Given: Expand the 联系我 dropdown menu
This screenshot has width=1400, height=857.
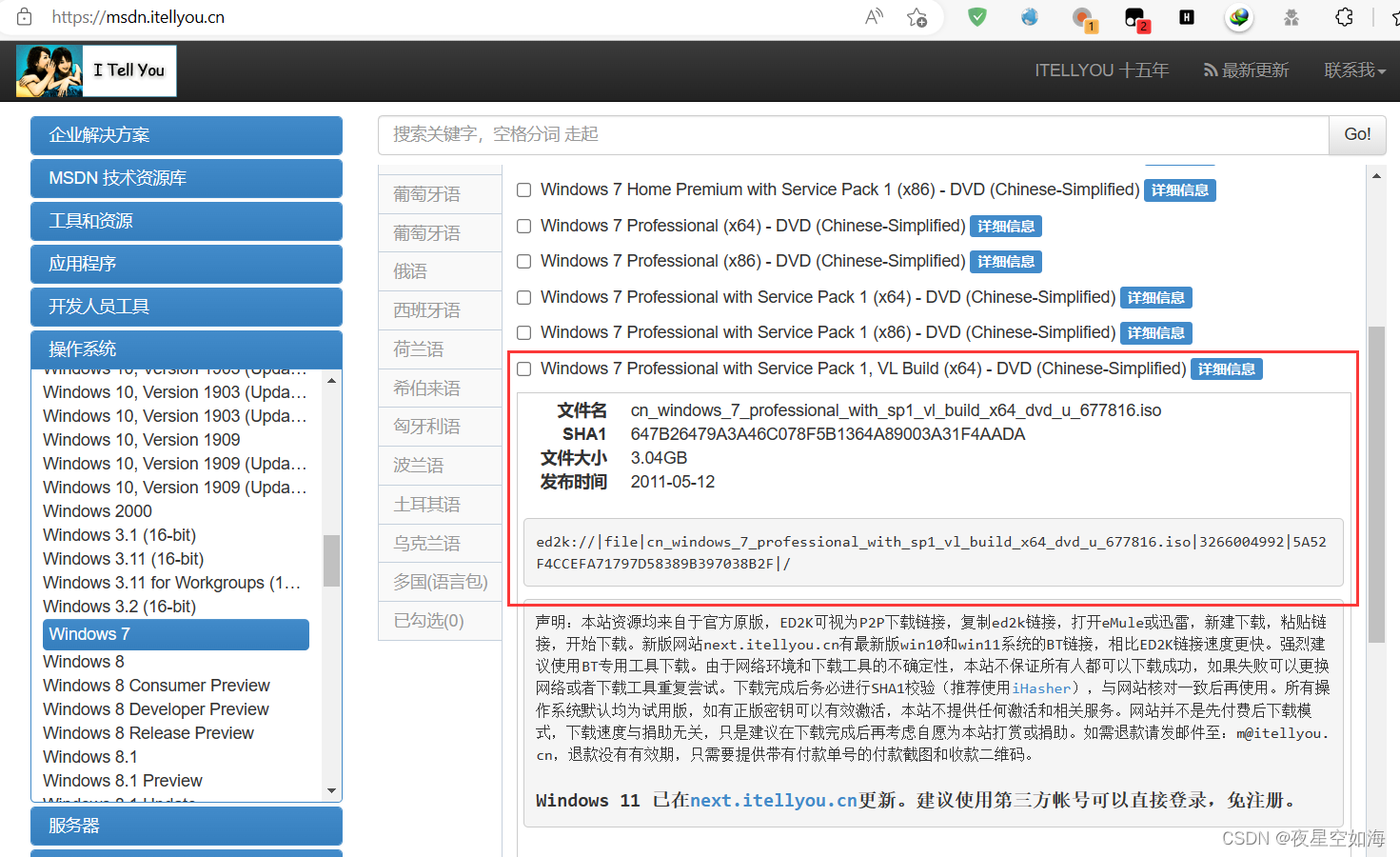Looking at the screenshot, I should 1354,70.
